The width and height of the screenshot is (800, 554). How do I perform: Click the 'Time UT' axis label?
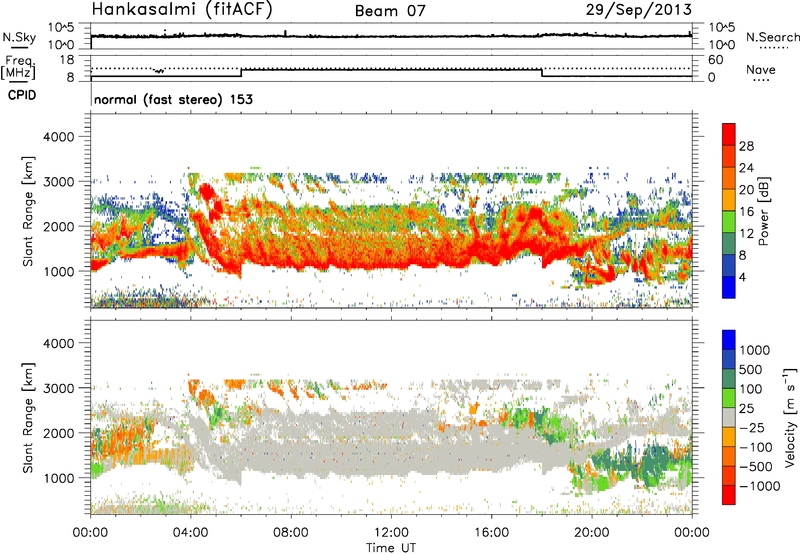391,548
